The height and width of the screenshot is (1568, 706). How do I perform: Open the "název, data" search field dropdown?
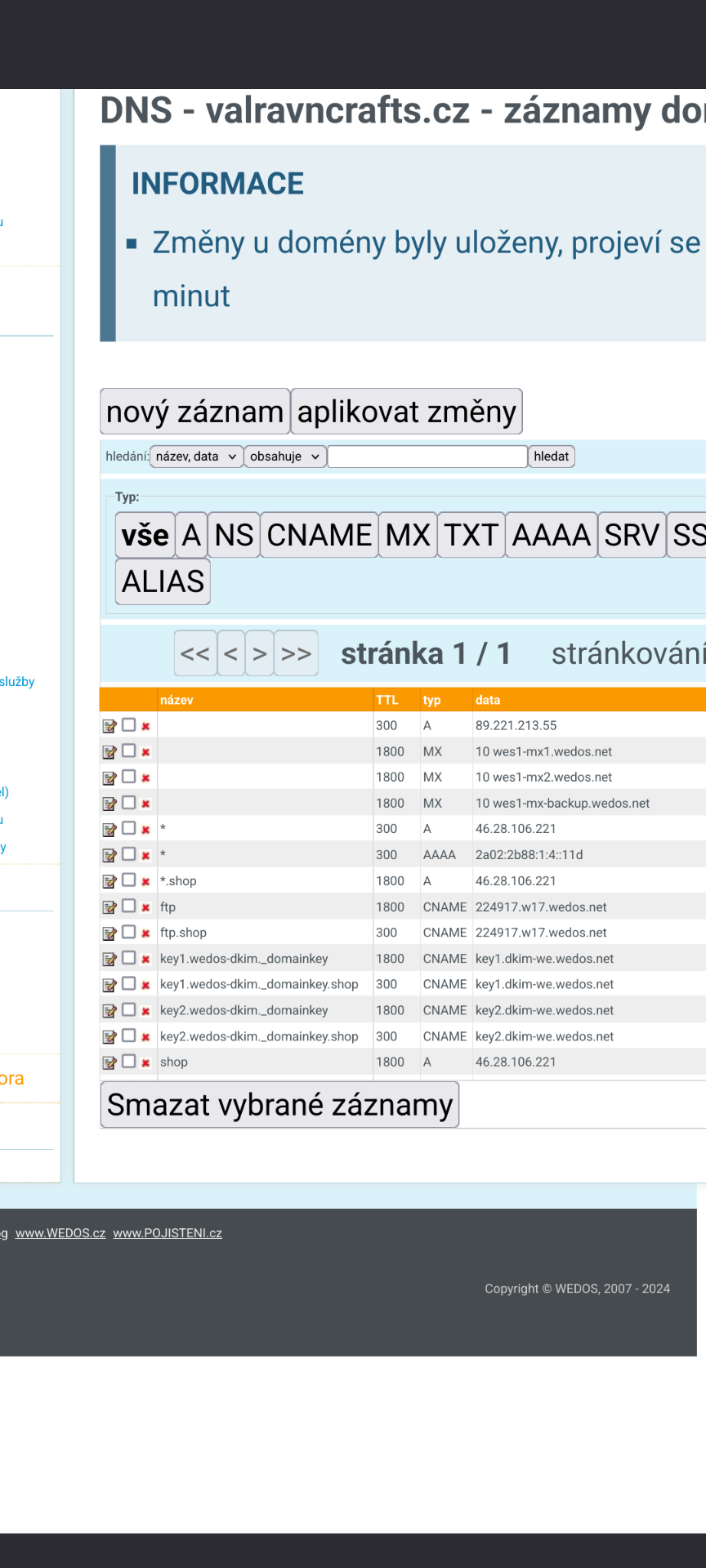pos(196,457)
